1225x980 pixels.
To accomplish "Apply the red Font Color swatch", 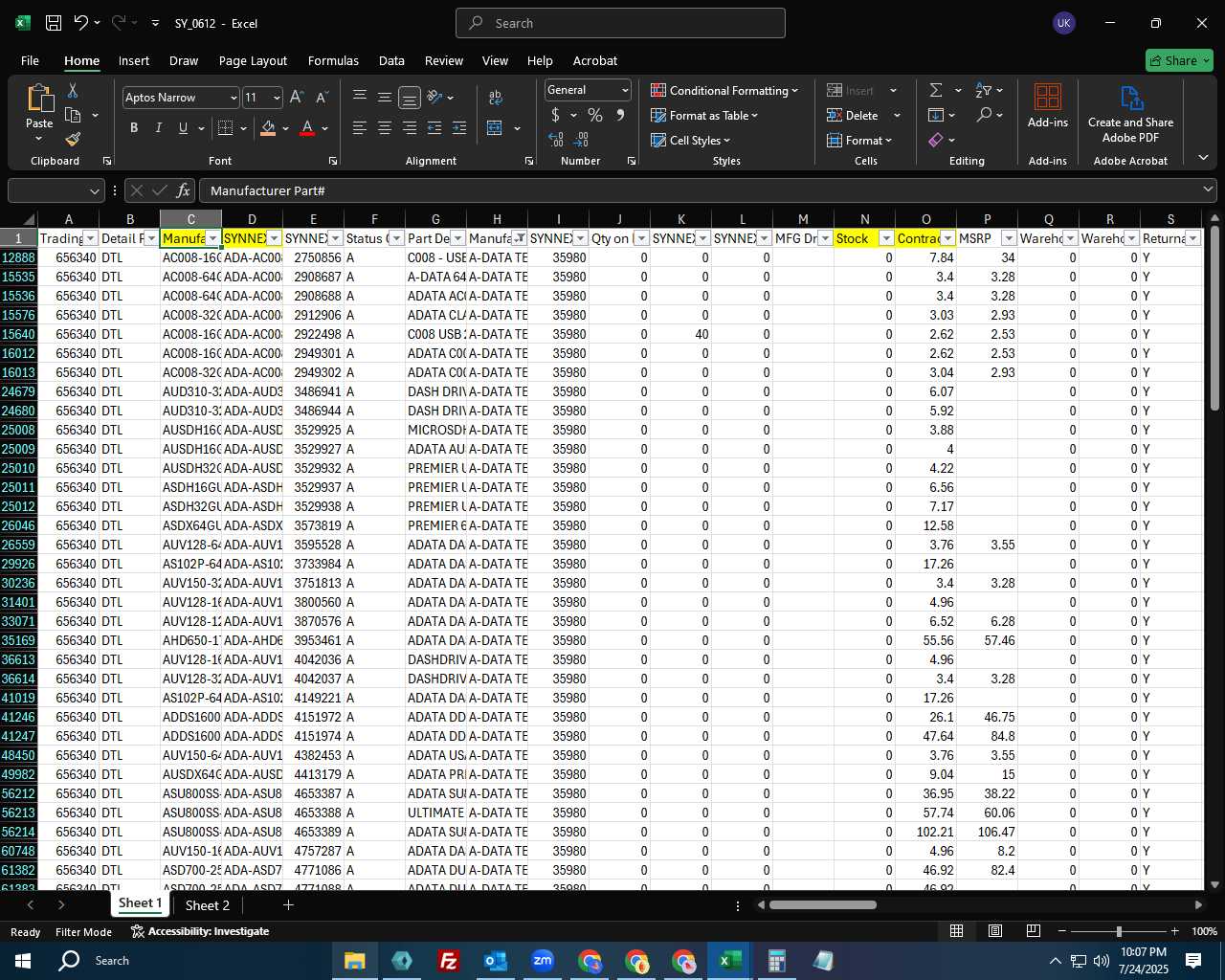I will (x=307, y=127).
